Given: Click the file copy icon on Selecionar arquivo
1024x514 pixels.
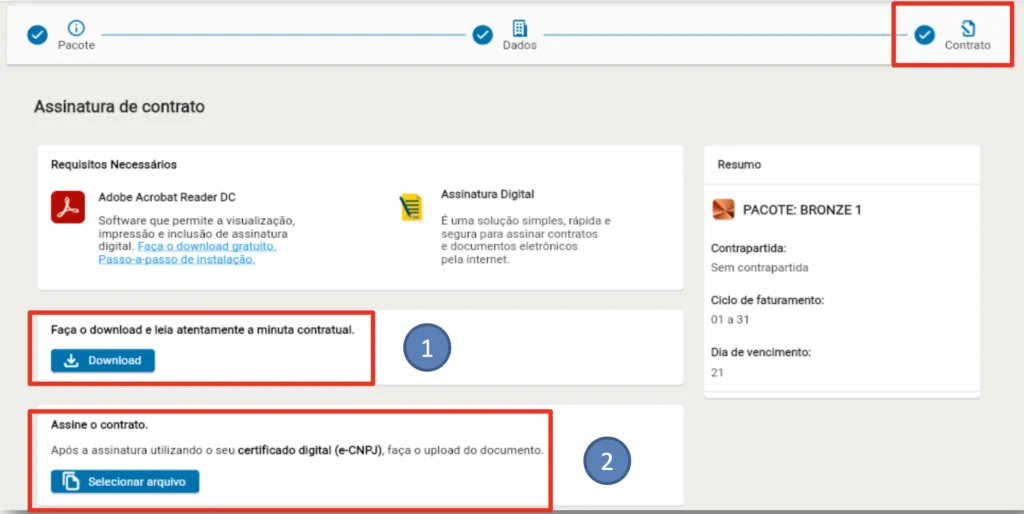Looking at the screenshot, I should click(x=71, y=482).
